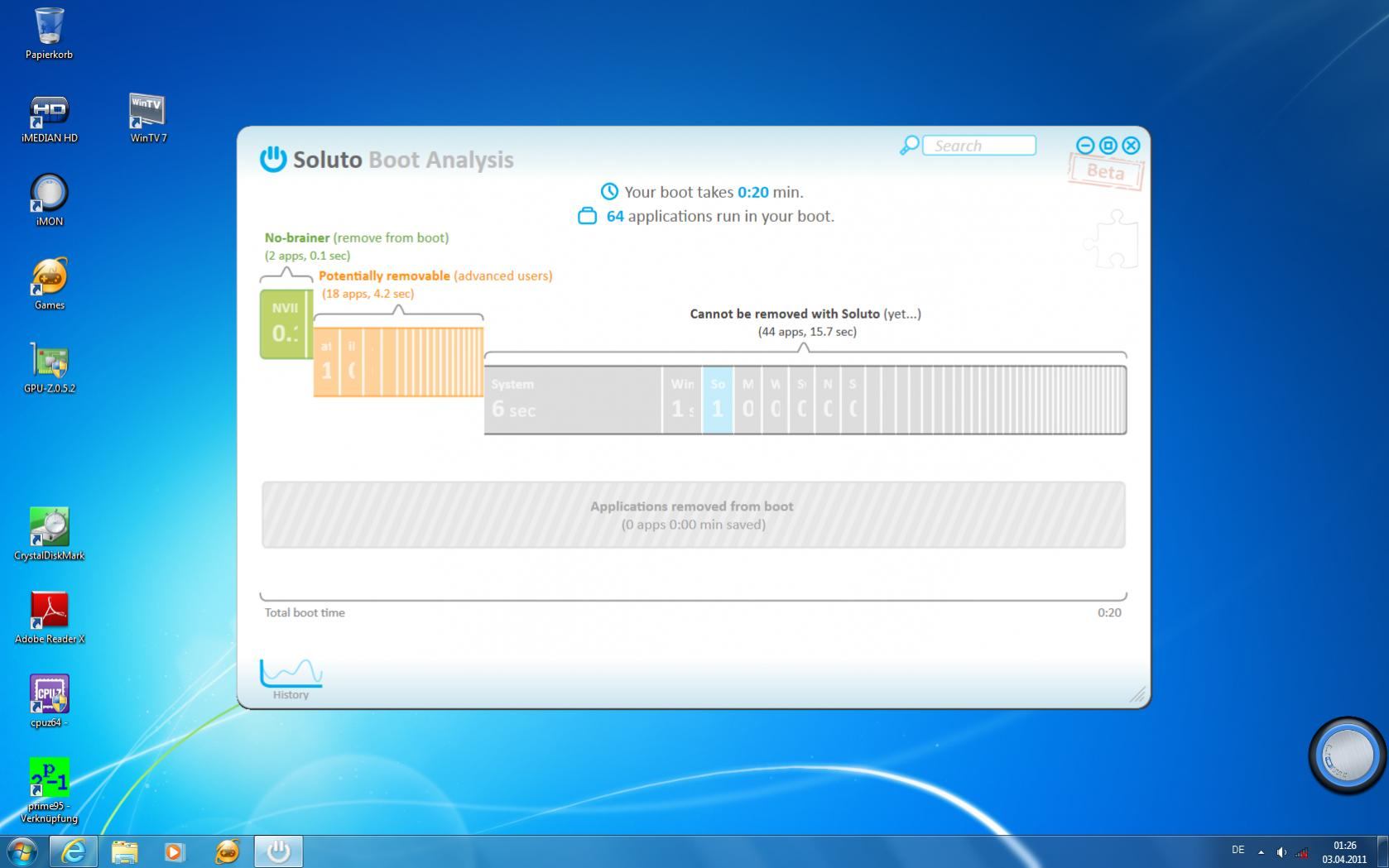The height and width of the screenshot is (868, 1389).
Task: Open the clock showing 01:26
Action: [1344, 851]
